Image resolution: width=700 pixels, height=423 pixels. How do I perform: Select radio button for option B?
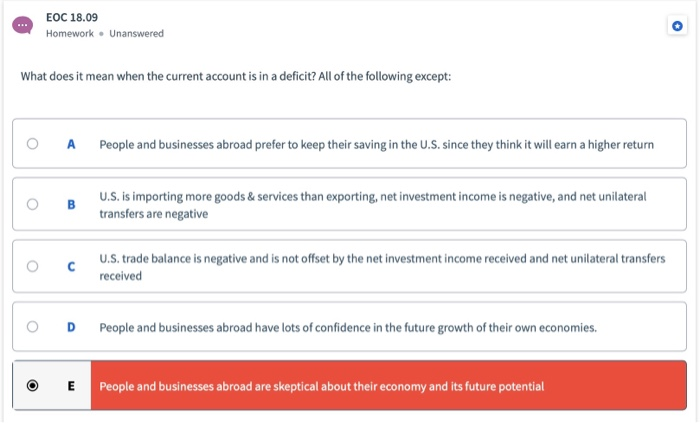coord(33,204)
